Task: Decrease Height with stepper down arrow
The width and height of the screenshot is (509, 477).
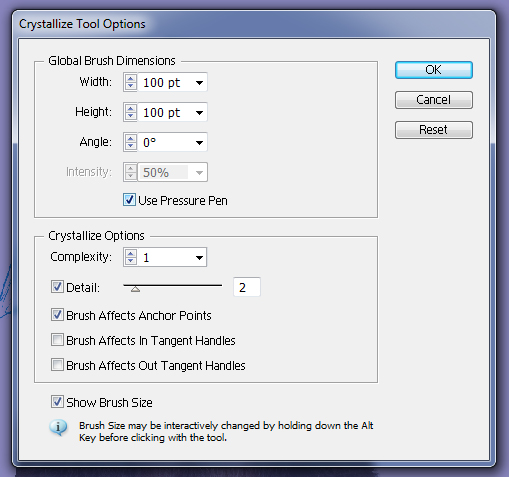Action: 130,116
